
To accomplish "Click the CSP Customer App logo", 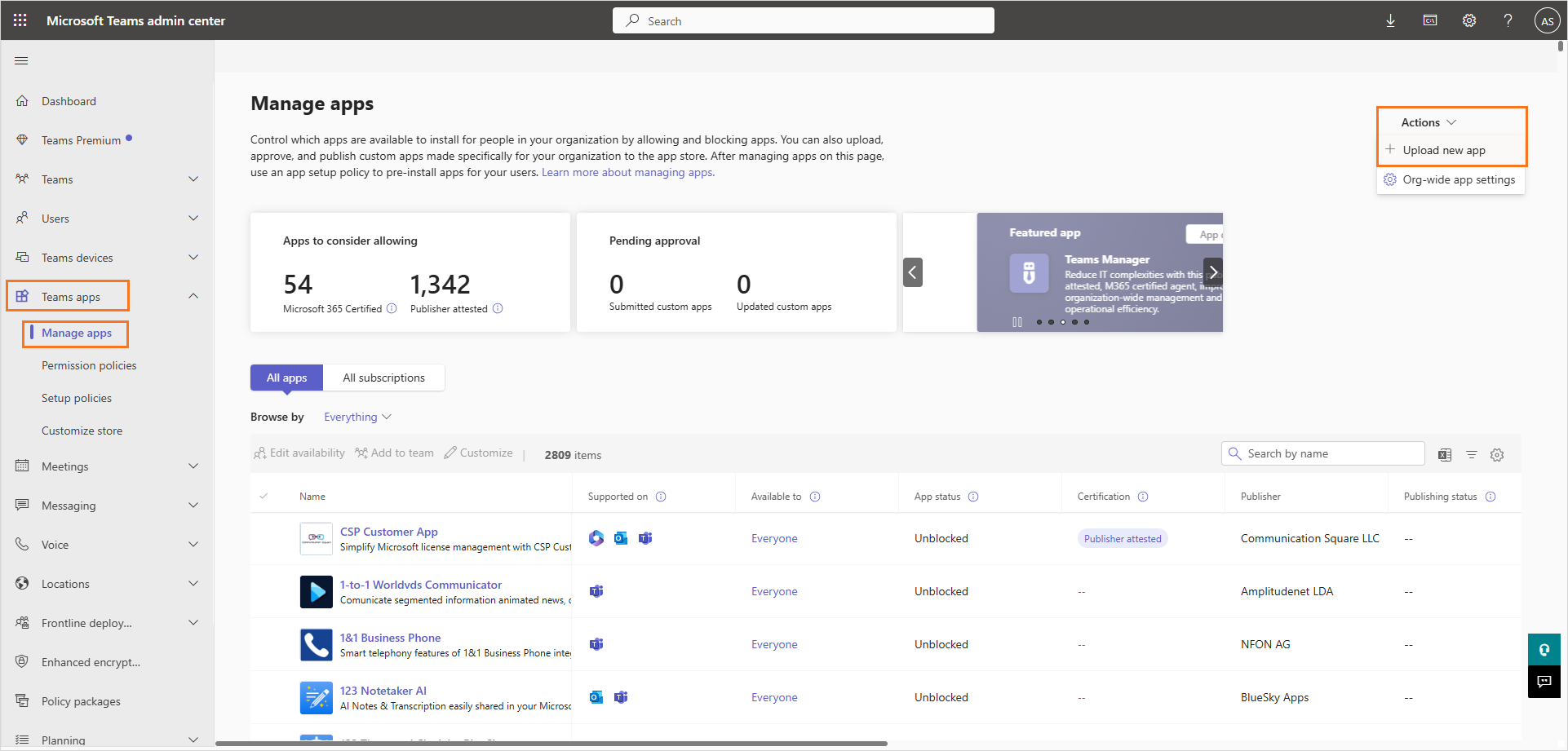I will [317, 539].
